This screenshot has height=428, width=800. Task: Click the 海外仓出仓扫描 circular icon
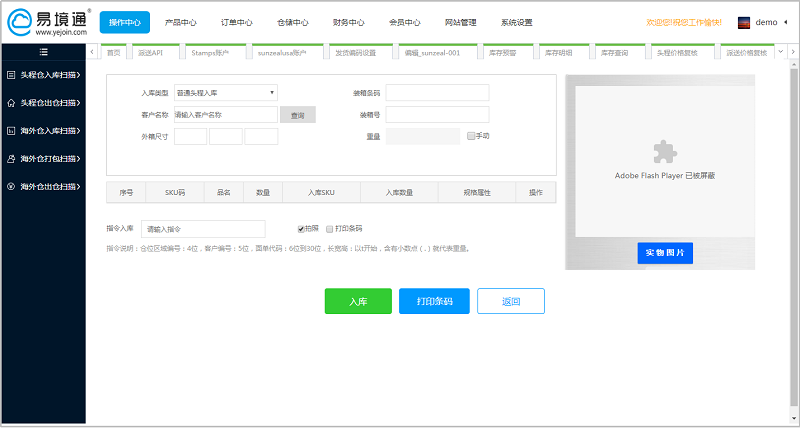[11, 186]
